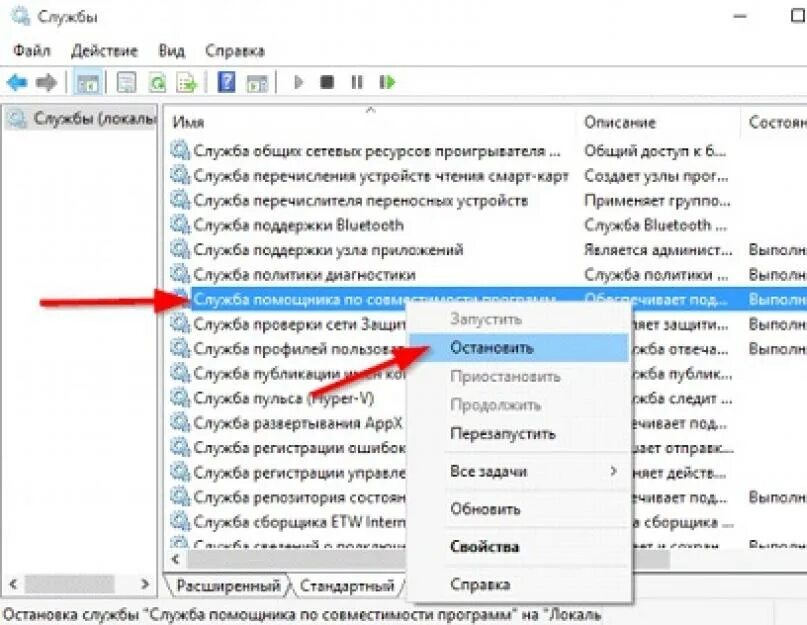Select Служба перечисления устройств чтения смарт-карт
The width and height of the screenshot is (807, 625).
click(381, 176)
